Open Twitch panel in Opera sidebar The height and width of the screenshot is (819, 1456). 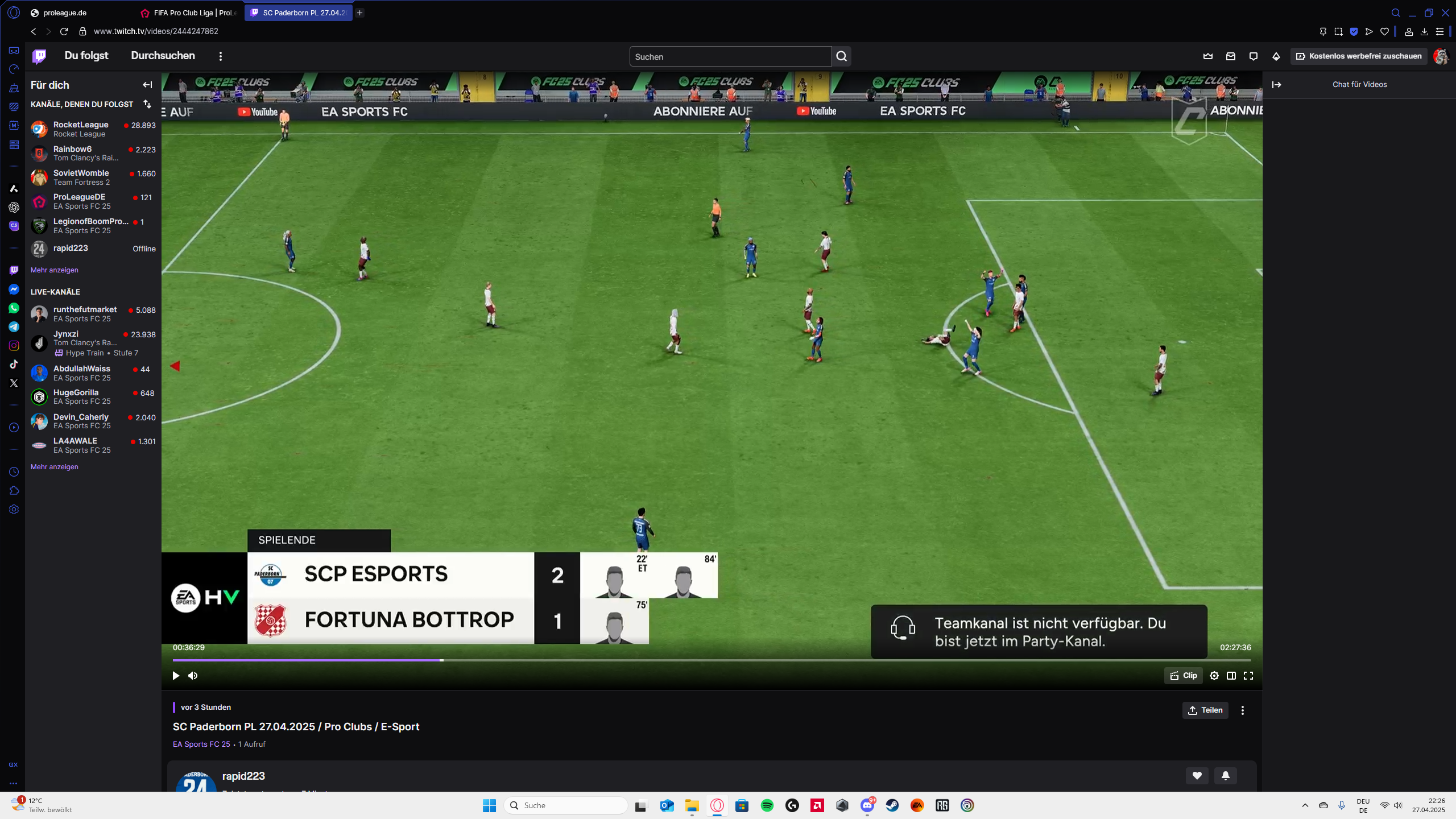click(x=14, y=270)
